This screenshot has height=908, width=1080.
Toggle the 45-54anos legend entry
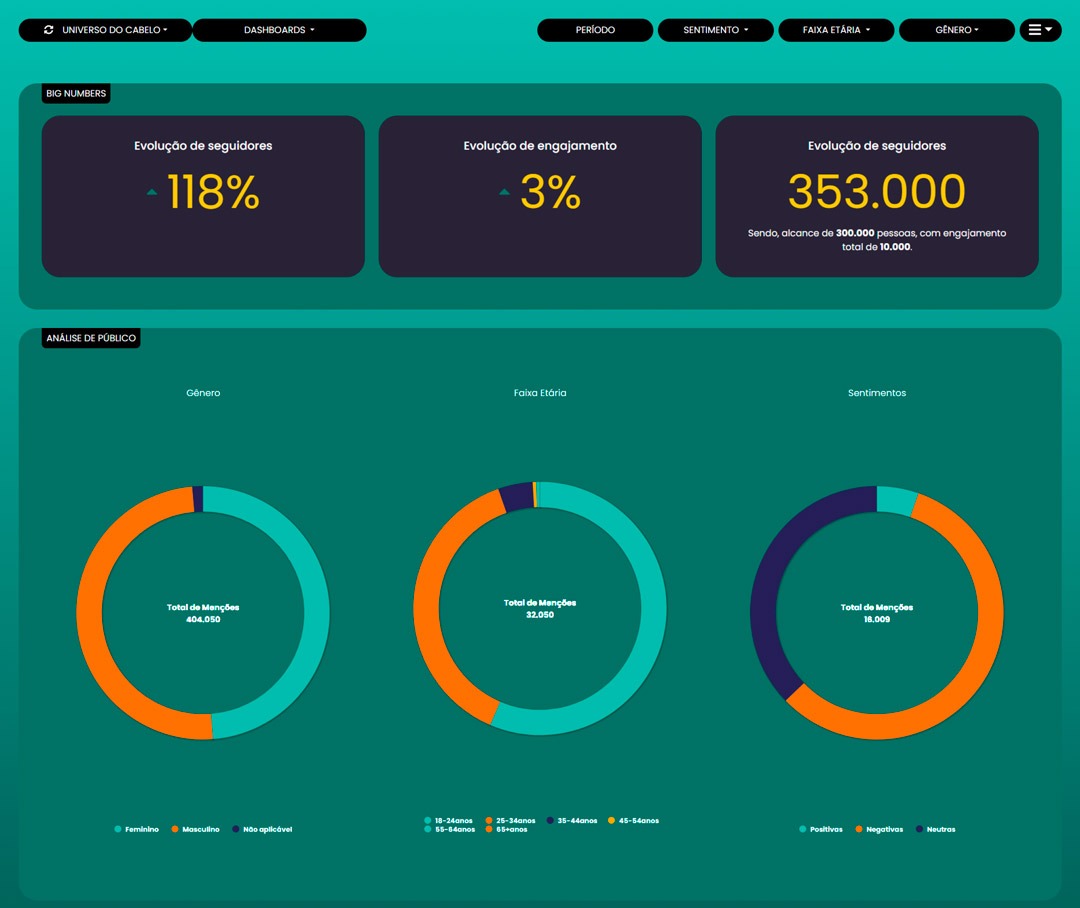(633, 821)
